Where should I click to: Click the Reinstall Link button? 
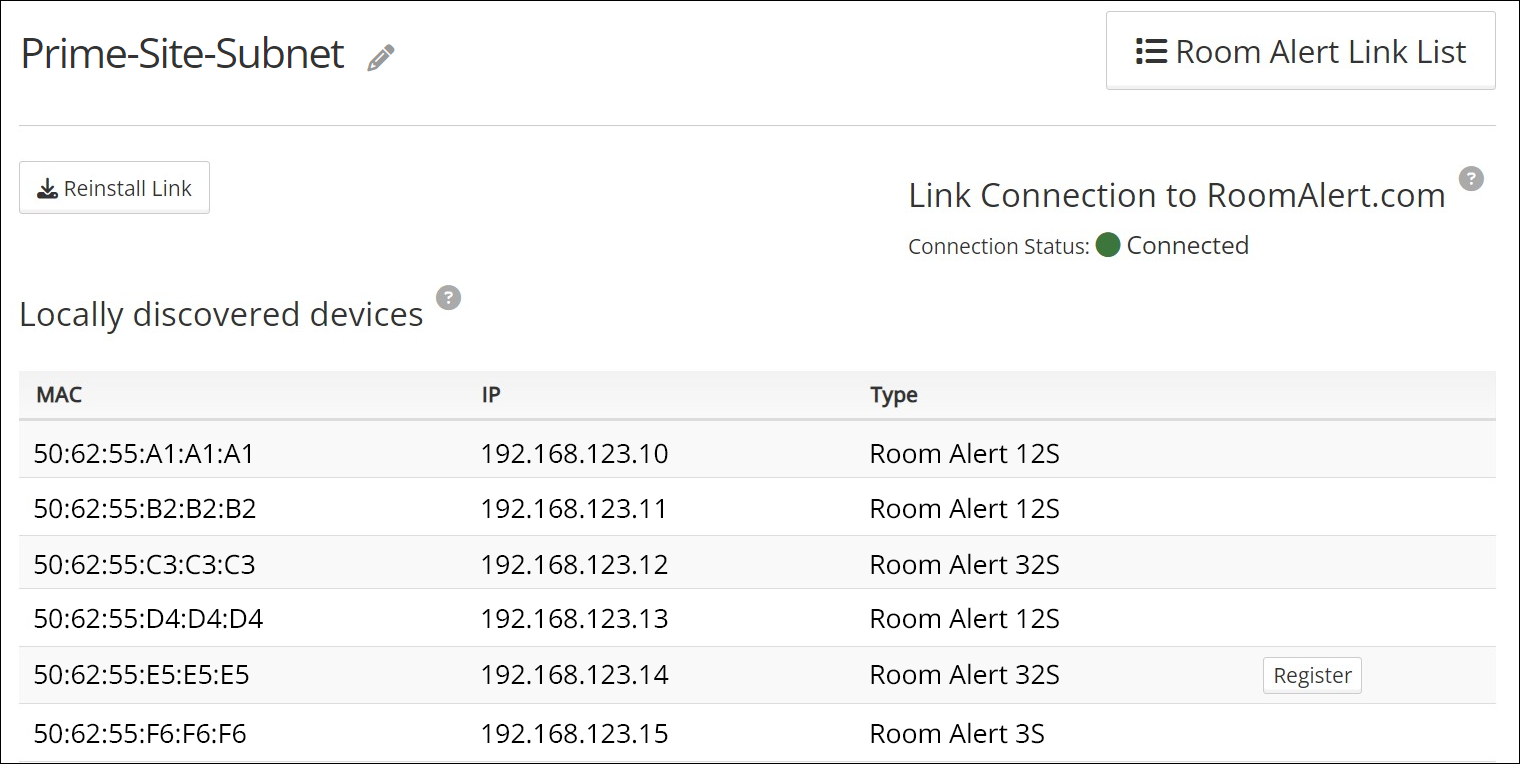point(114,188)
